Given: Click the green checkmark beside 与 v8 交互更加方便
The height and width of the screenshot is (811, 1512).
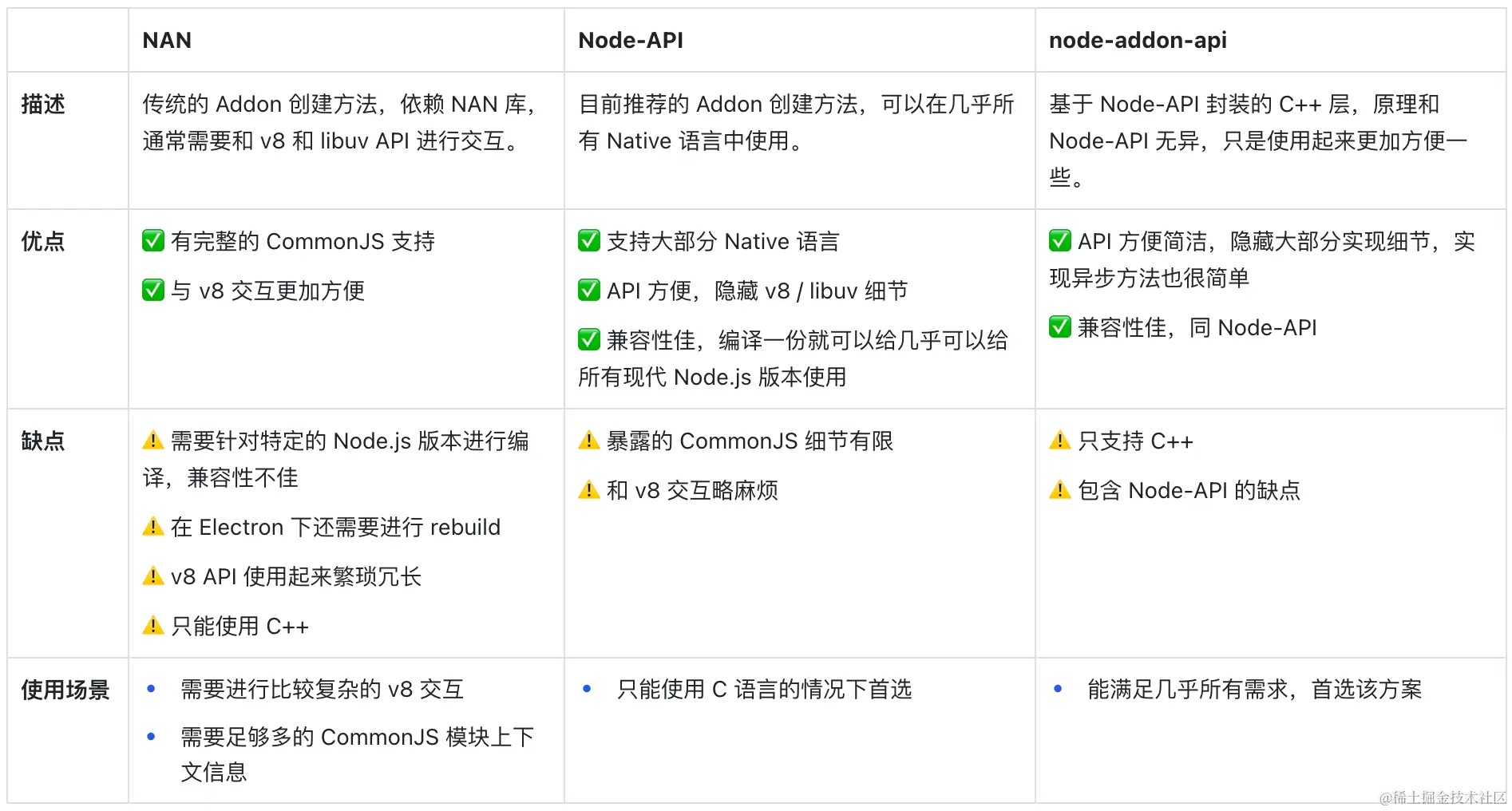Looking at the screenshot, I should tap(153, 290).
